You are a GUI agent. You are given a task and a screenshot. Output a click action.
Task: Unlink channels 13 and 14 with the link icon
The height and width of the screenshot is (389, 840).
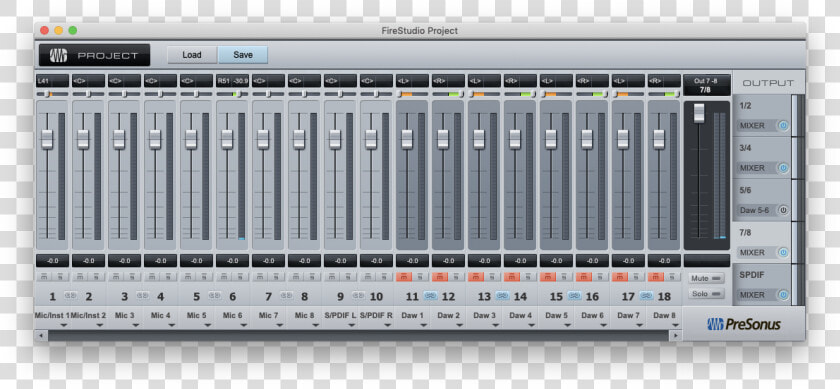point(502,295)
